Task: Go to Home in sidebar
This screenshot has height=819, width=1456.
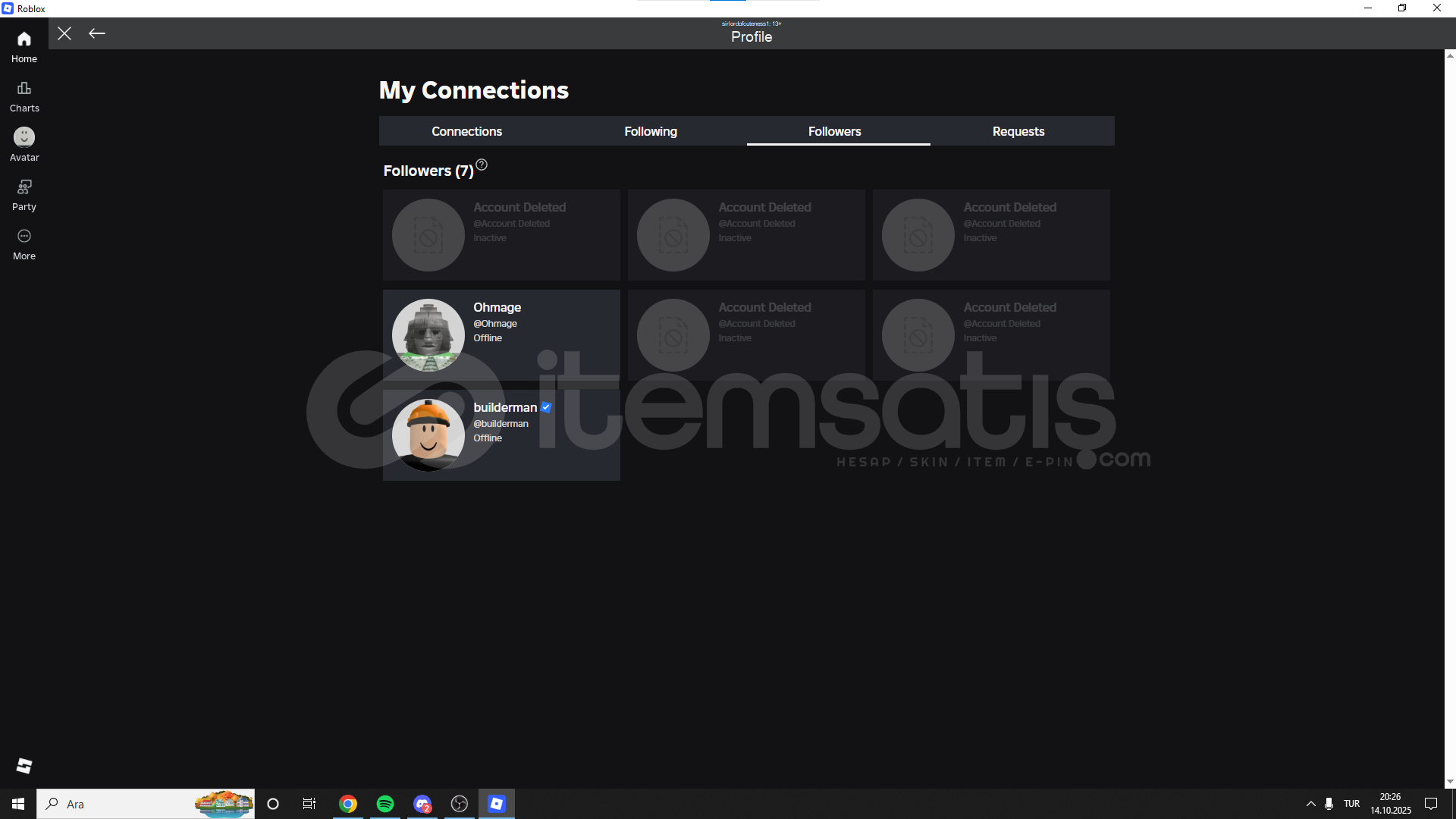Action: click(24, 46)
